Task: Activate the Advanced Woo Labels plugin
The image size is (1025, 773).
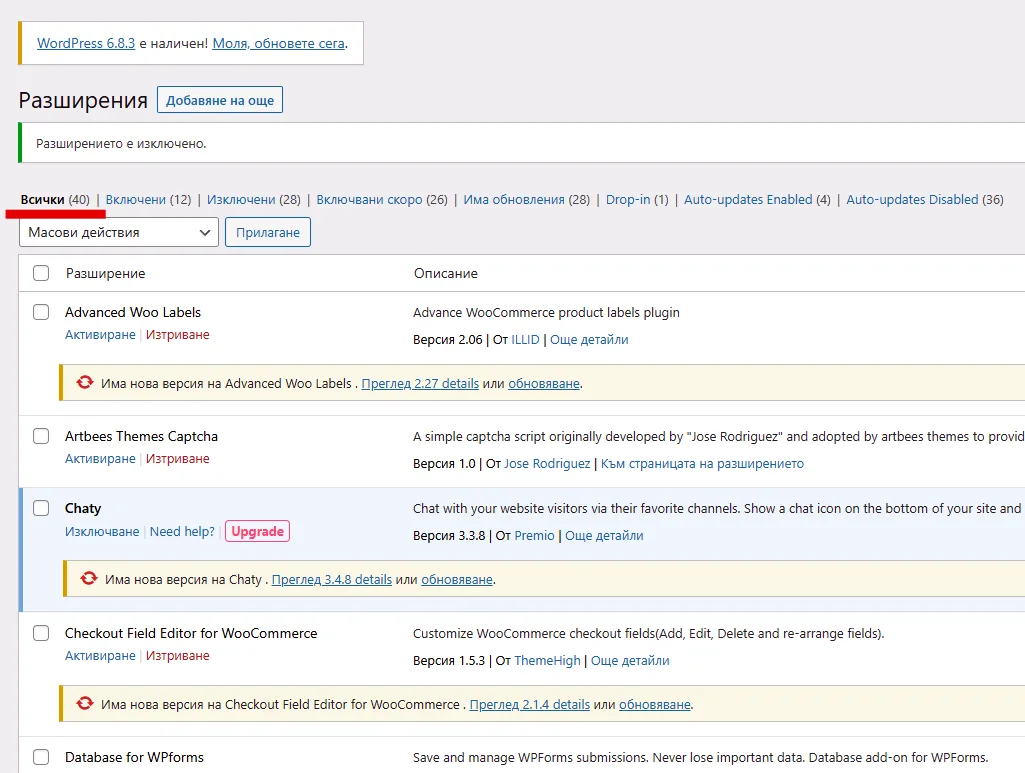Action: point(100,335)
